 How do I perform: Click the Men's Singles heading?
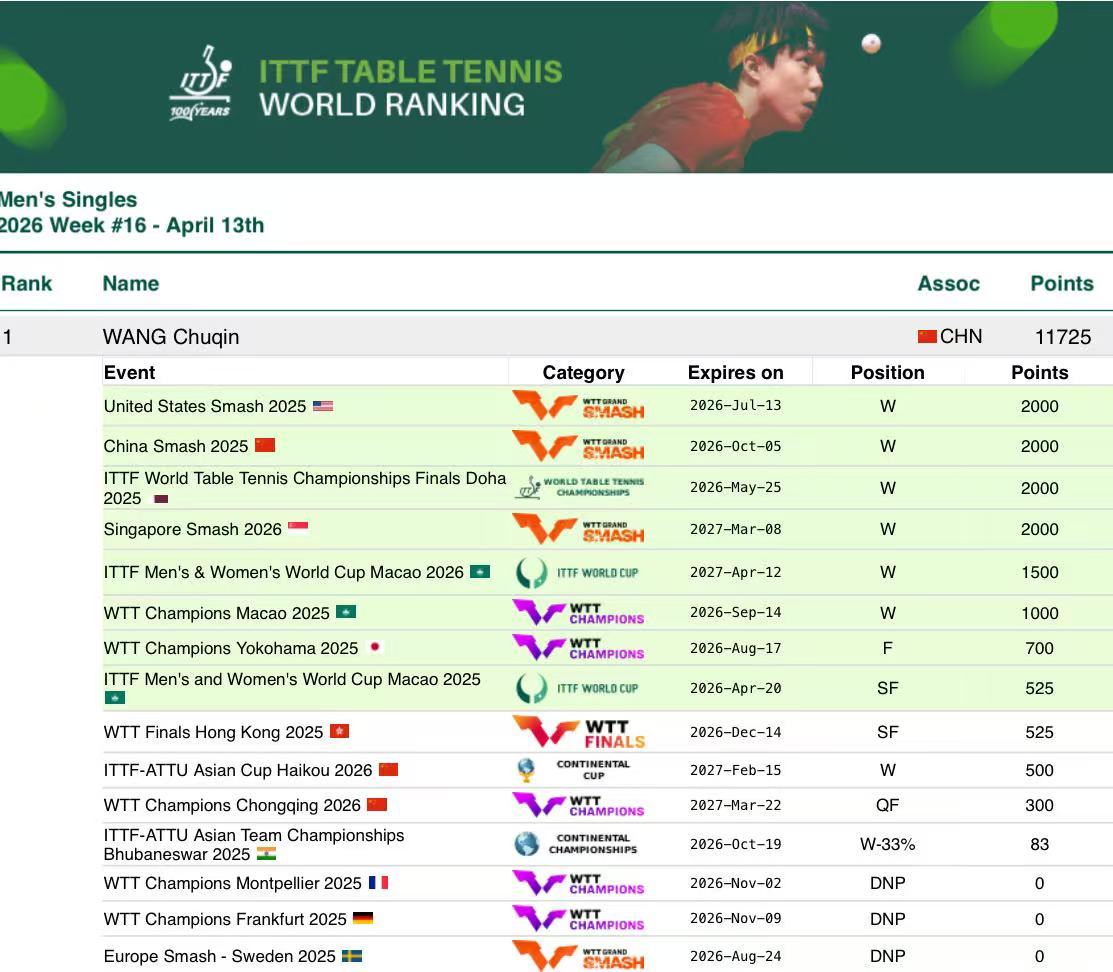pyautogui.click(x=69, y=200)
